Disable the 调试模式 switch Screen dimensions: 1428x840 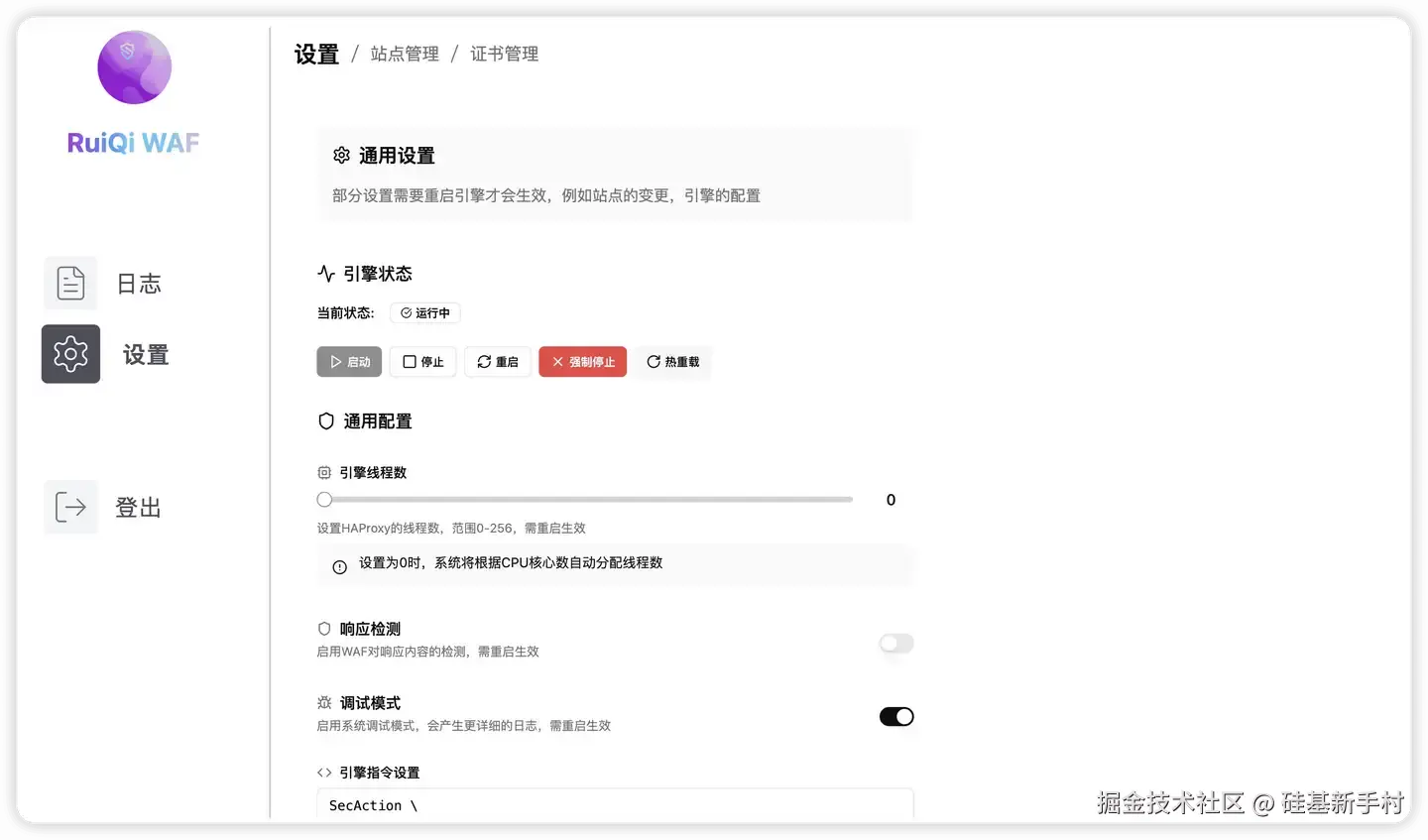pyautogui.click(x=895, y=716)
